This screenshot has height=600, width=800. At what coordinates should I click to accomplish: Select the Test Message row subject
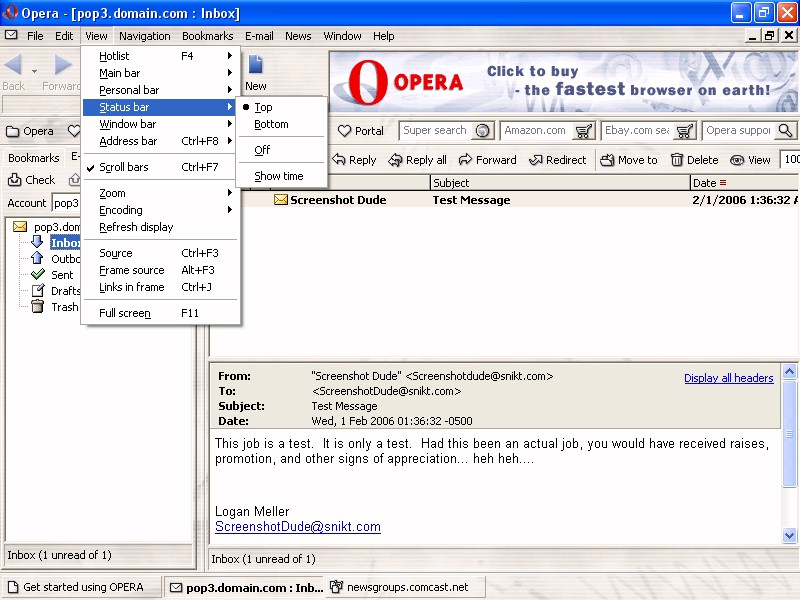(x=471, y=200)
